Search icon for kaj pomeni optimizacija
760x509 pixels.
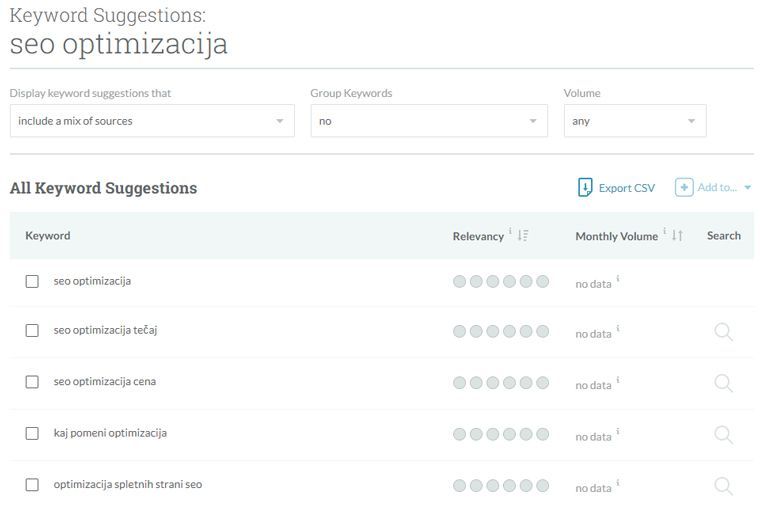click(x=724, y=435)
